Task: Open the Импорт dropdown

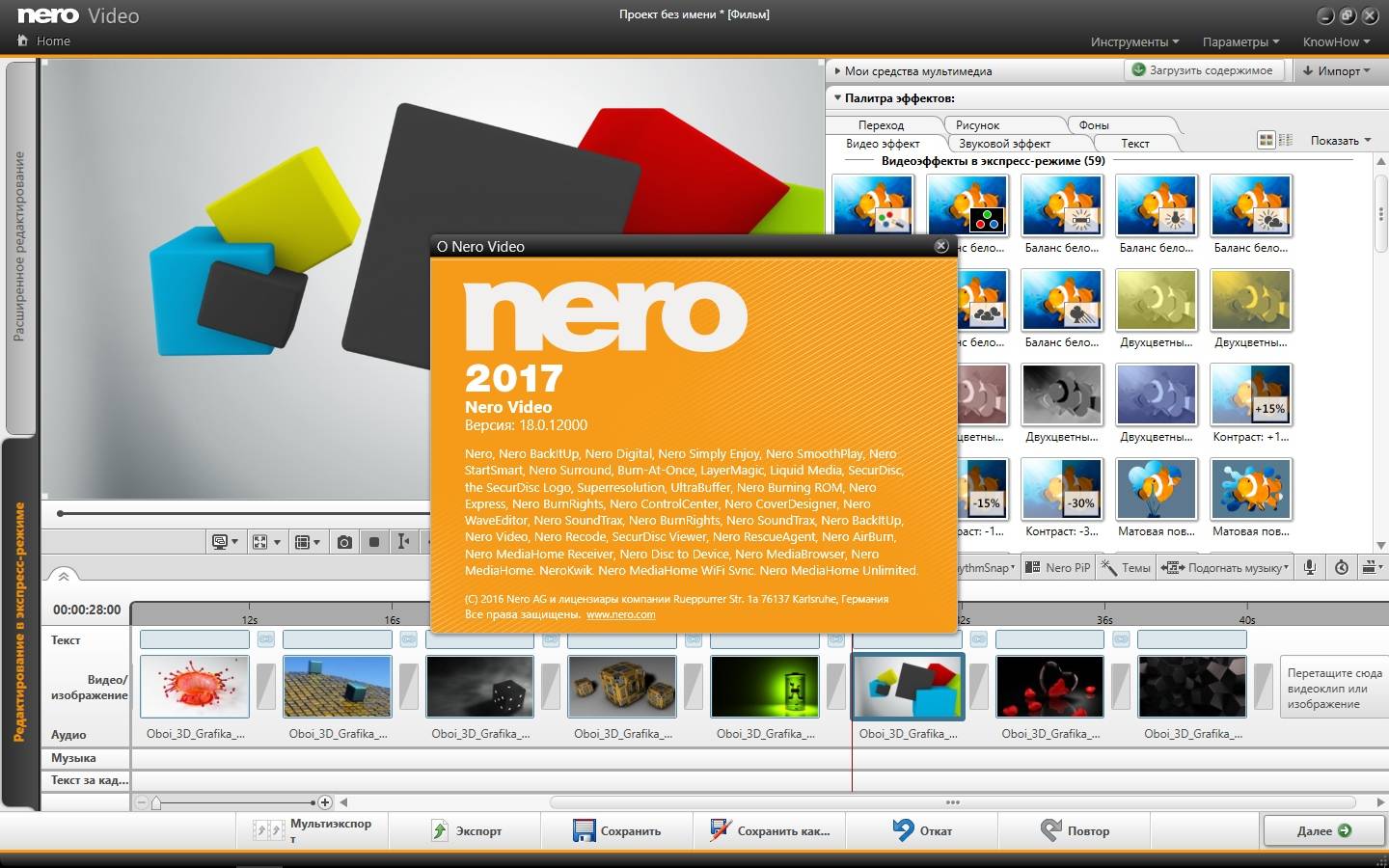Action: pos(1337,70)
